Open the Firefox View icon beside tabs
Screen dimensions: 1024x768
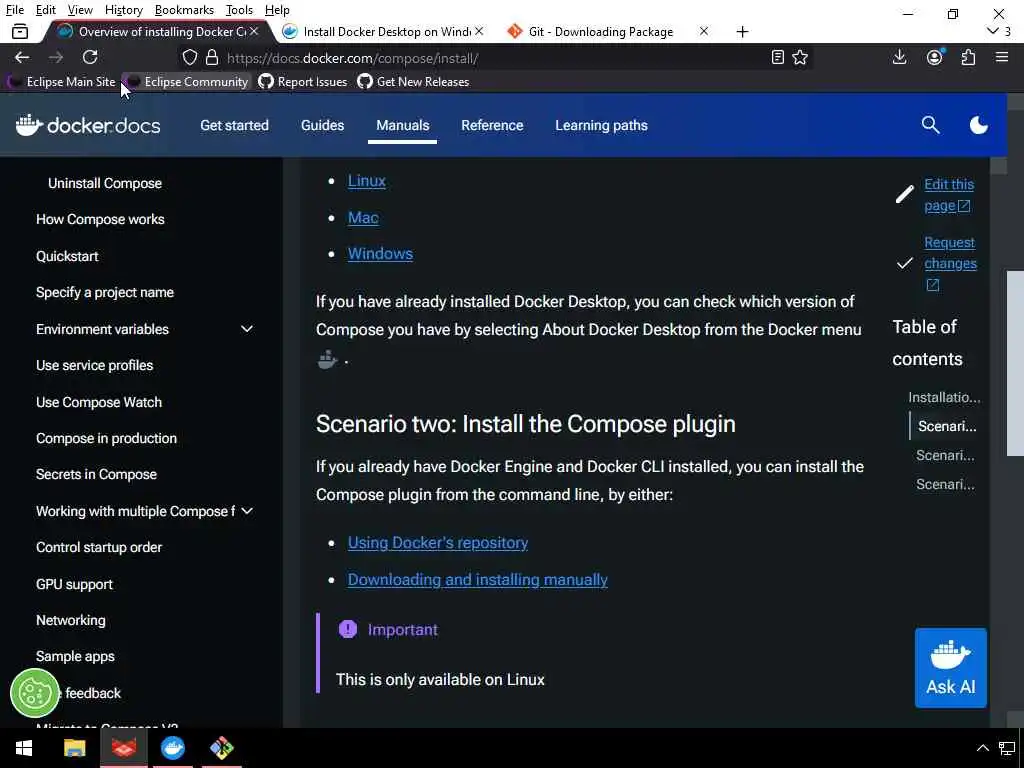tap(20, 31)
